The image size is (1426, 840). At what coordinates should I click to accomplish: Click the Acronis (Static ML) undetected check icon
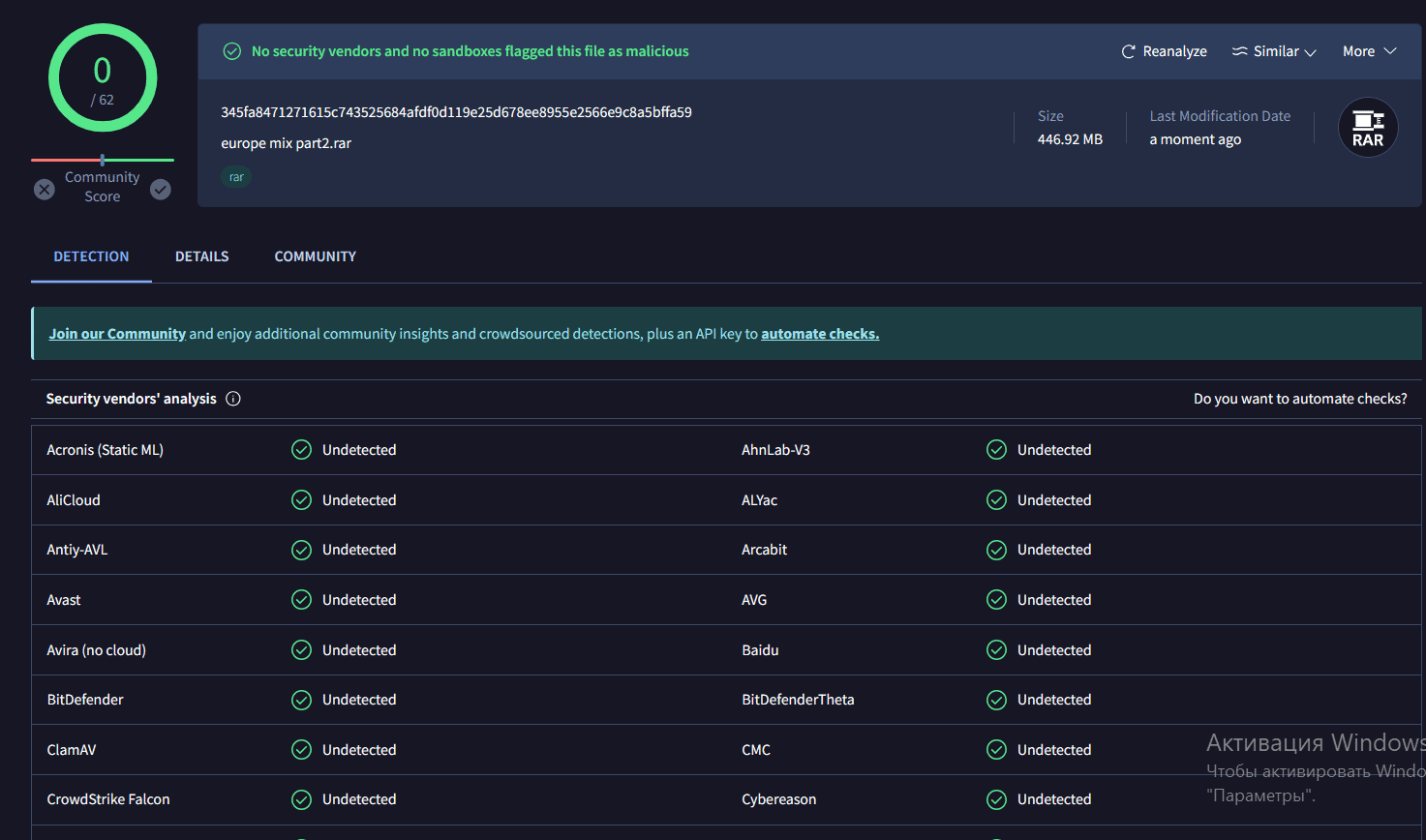click(x=302, y=450)
